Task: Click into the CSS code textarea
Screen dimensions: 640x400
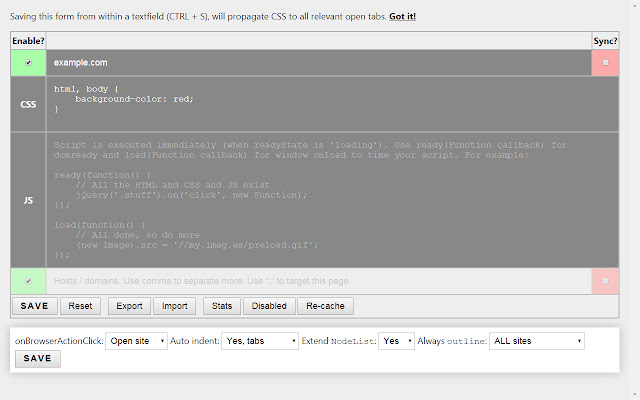Action: click(332, 104)
